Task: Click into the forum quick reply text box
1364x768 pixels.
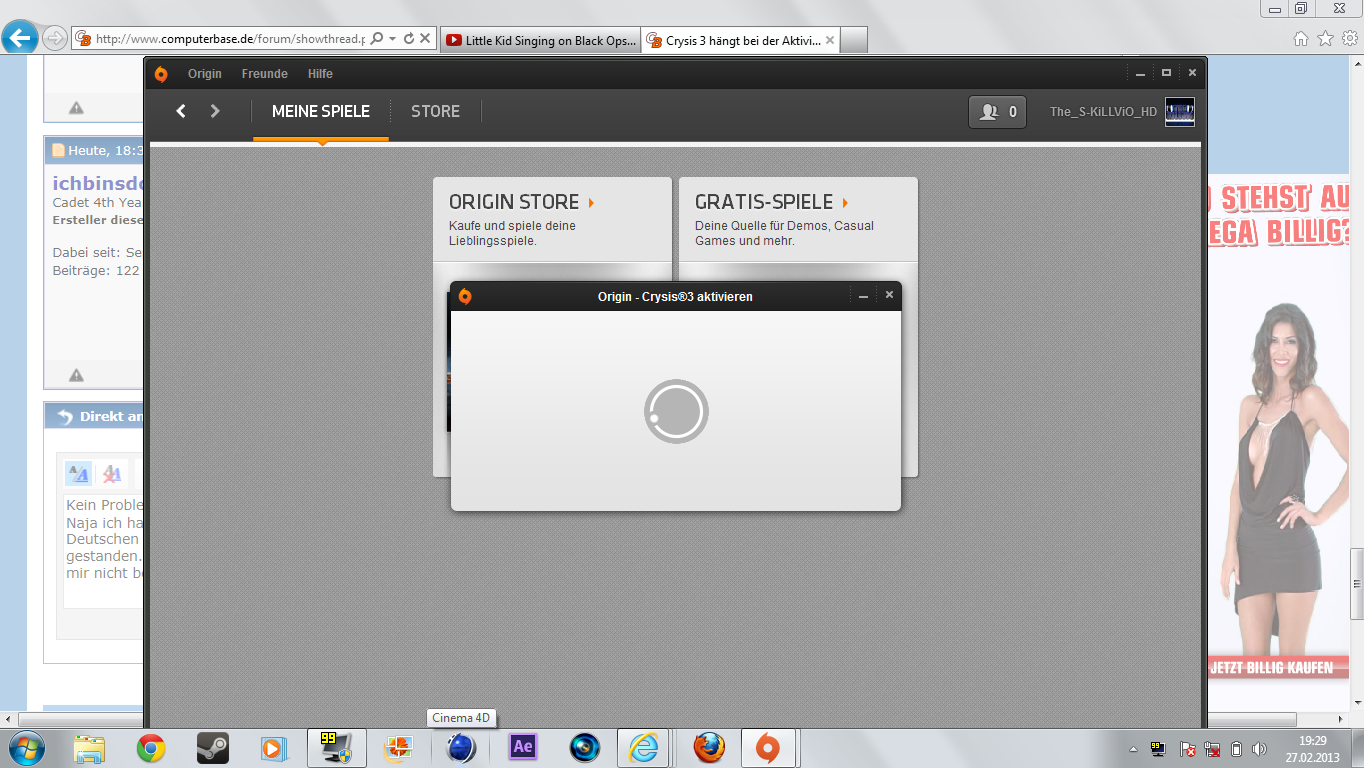Action: [104, 551]
